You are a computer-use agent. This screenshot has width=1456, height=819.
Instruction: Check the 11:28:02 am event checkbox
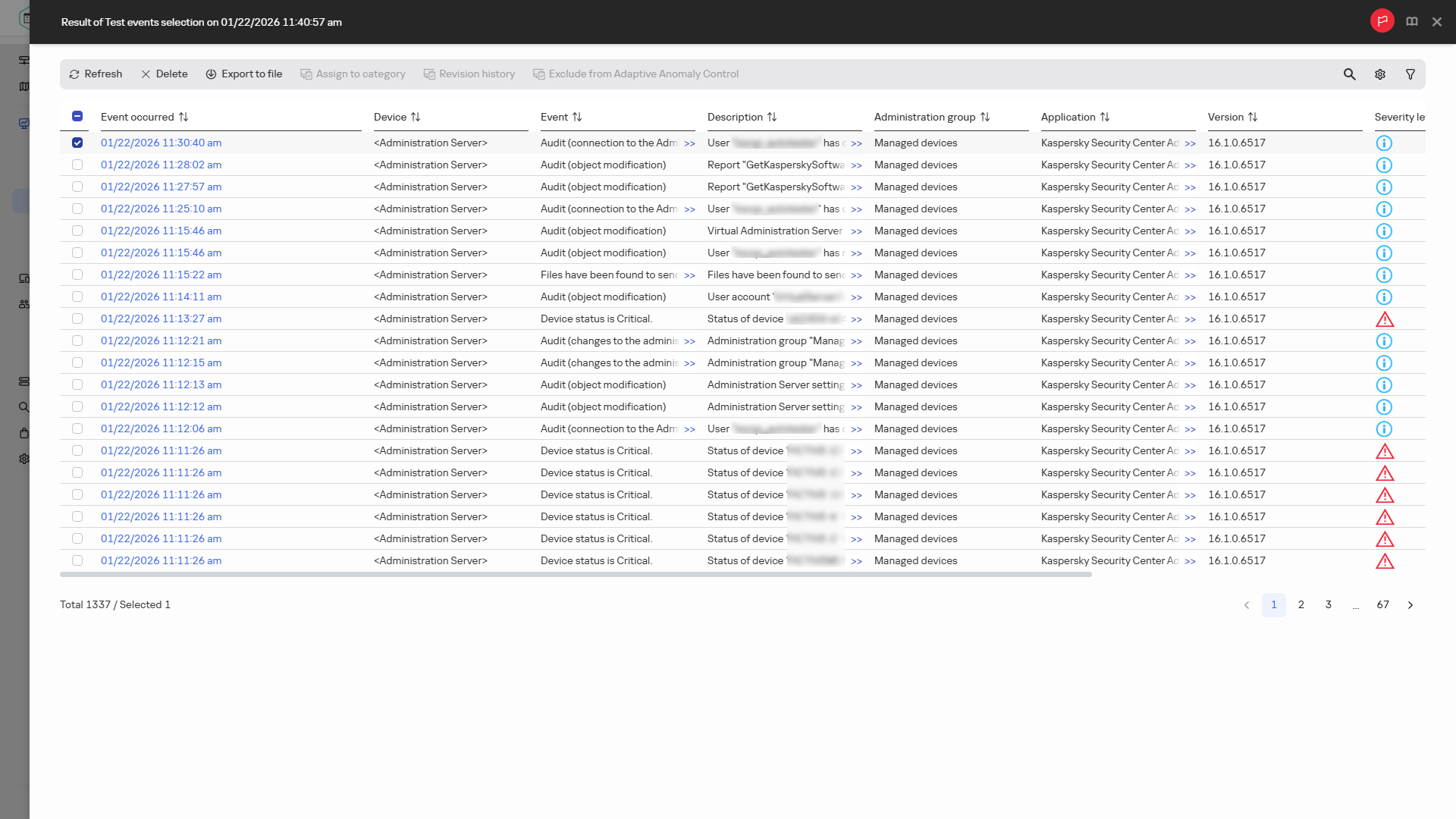click(77, 165)
